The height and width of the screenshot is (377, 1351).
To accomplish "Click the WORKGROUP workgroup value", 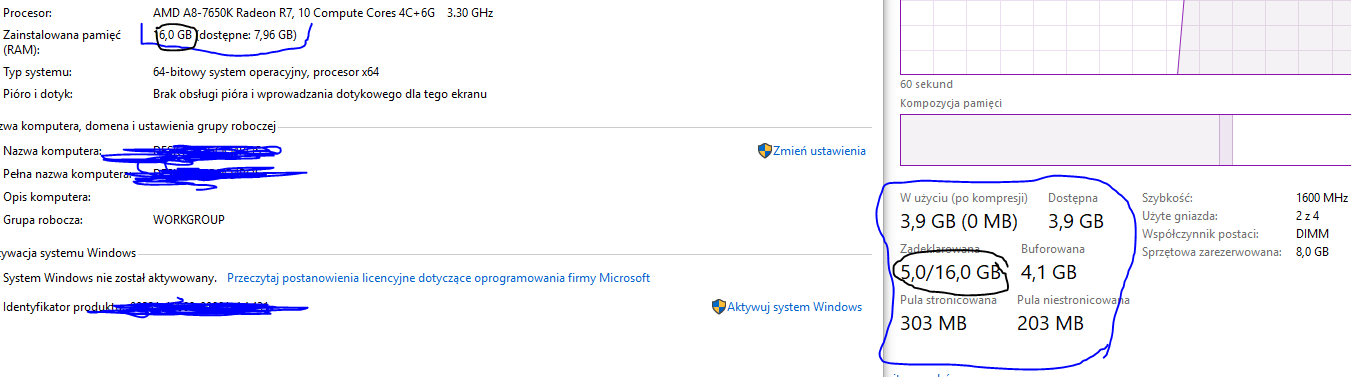I will click(x=189, y=219).
